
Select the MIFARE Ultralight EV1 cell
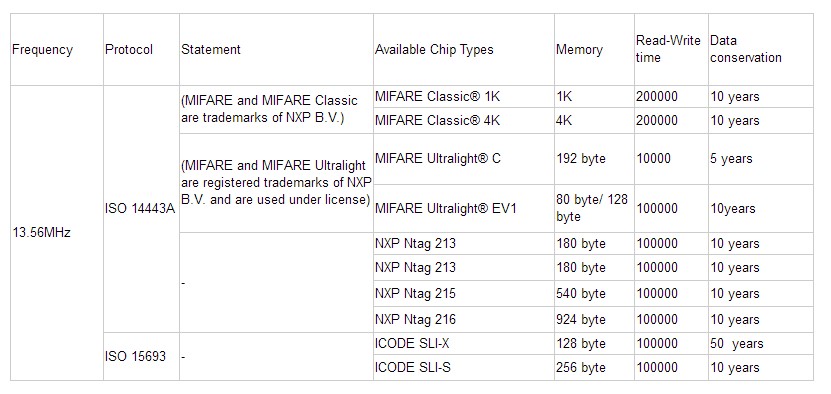(464, 208)
